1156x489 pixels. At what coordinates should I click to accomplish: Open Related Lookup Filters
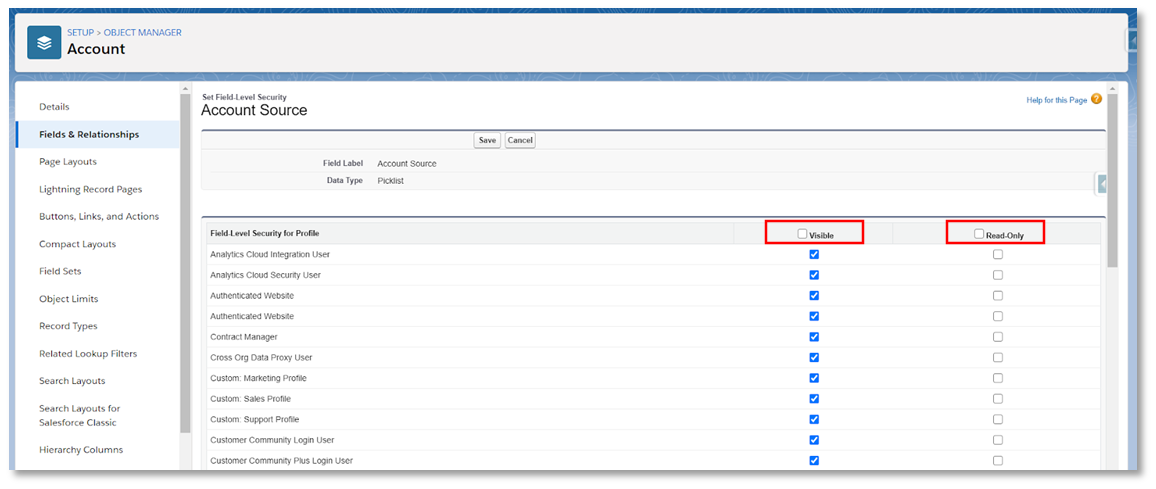(88, 354)
